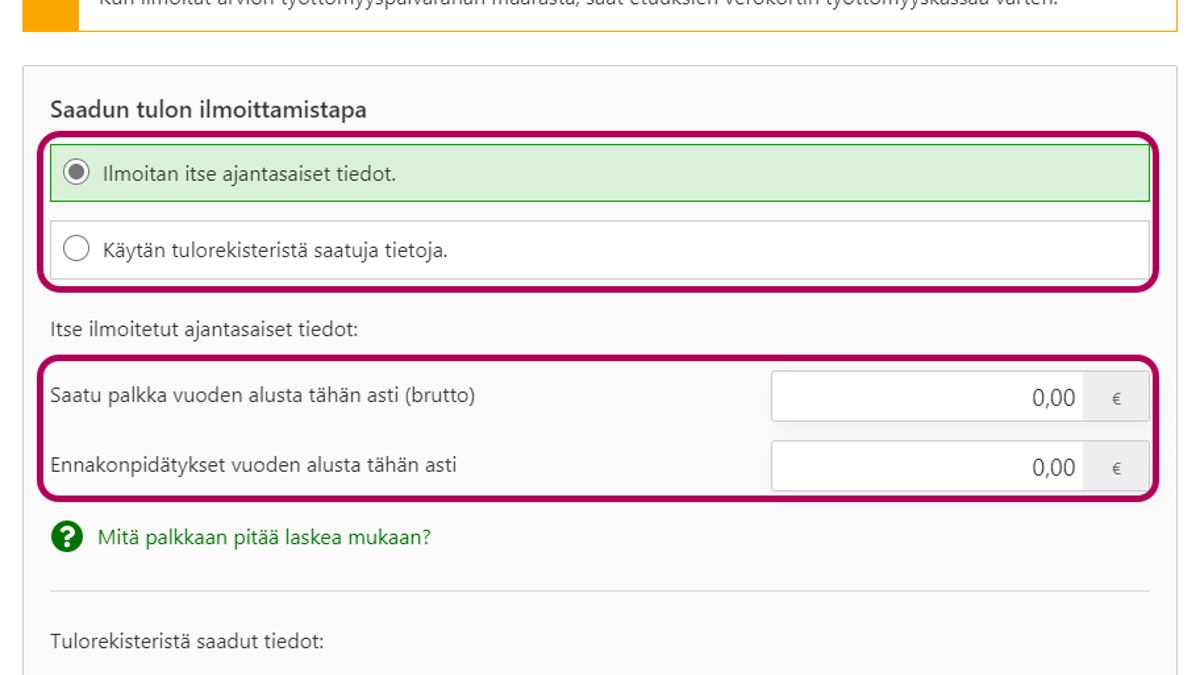
Task: Select the "Ilmoitan itse ajantasaiset tiedot" radio circle
Action: (76, 173)
